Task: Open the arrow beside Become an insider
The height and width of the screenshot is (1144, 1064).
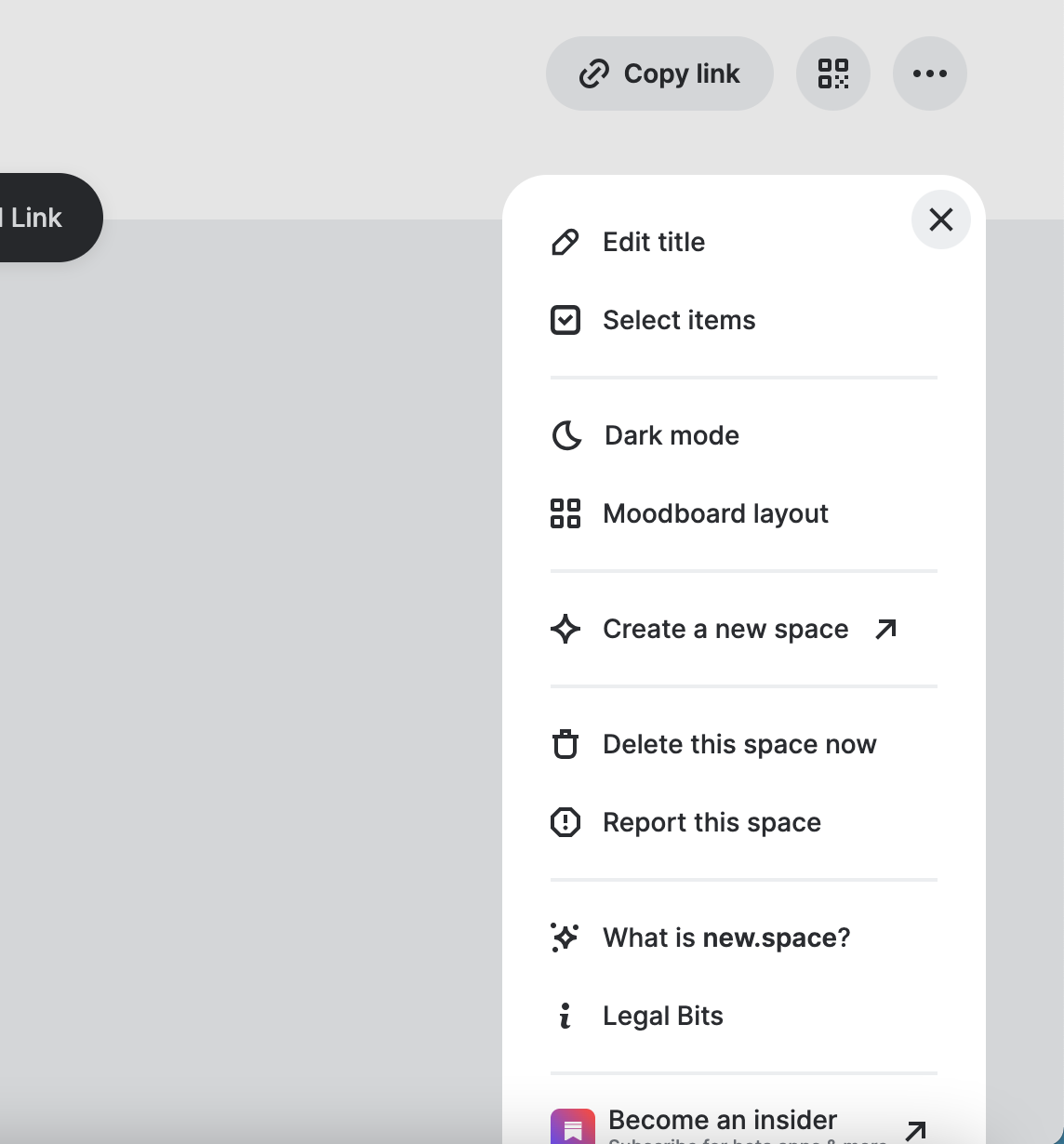Action: pos(916,1129)
